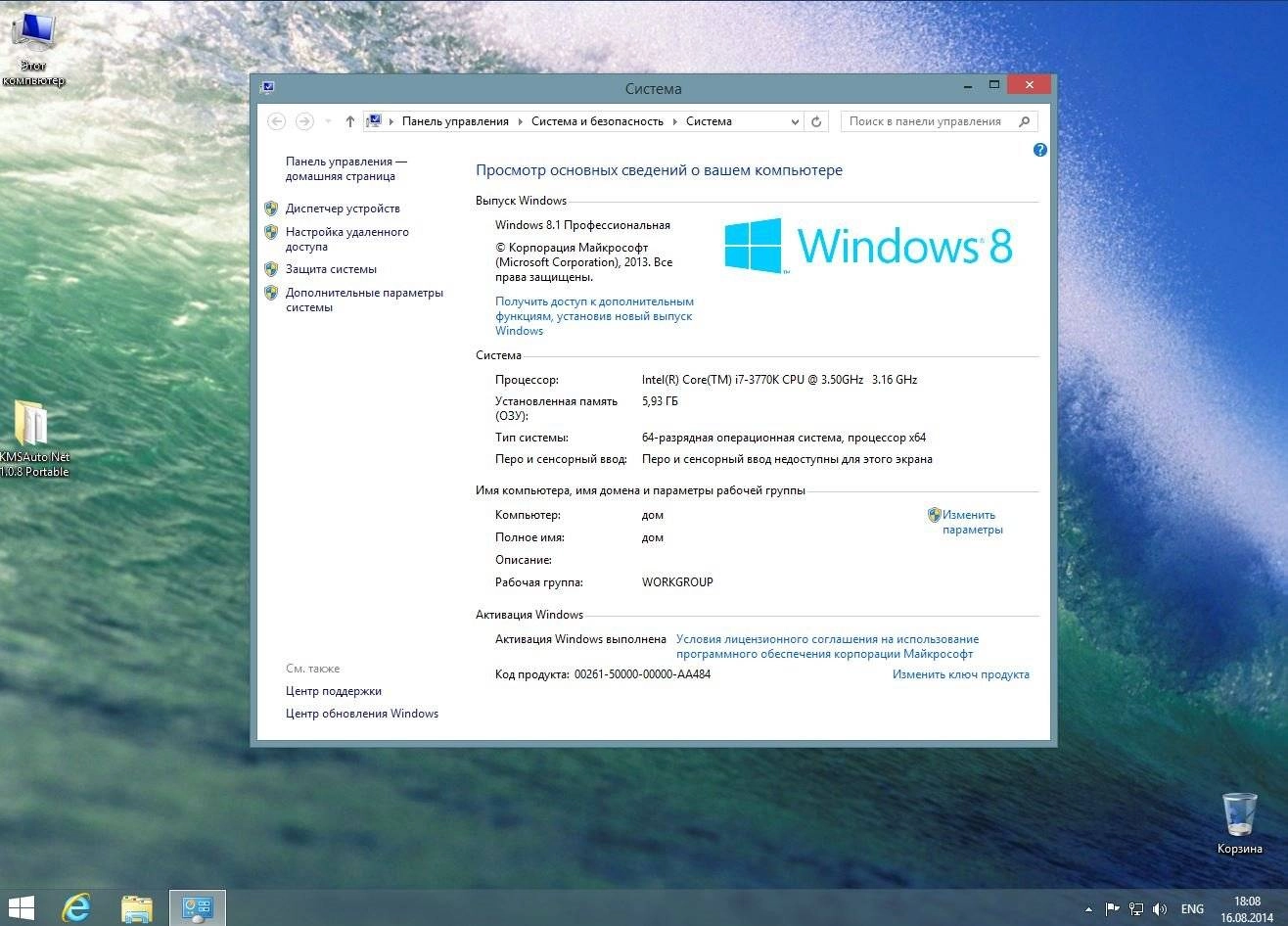Click the ENG language indicator
Screen dimensions: 1288x926
tap(1192, 909)
